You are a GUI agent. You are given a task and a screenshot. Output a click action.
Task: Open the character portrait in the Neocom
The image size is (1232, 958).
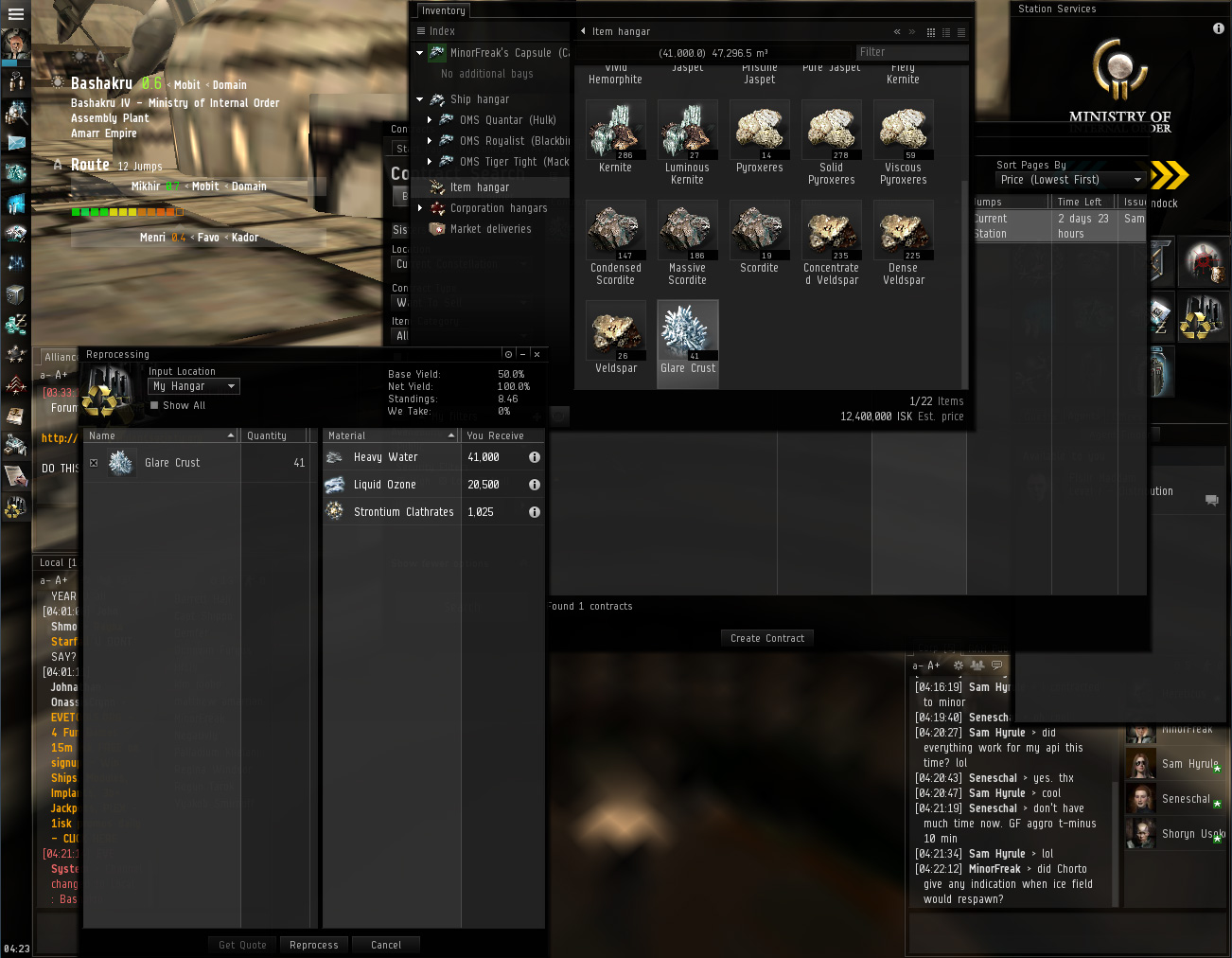[x=15, y=44]
